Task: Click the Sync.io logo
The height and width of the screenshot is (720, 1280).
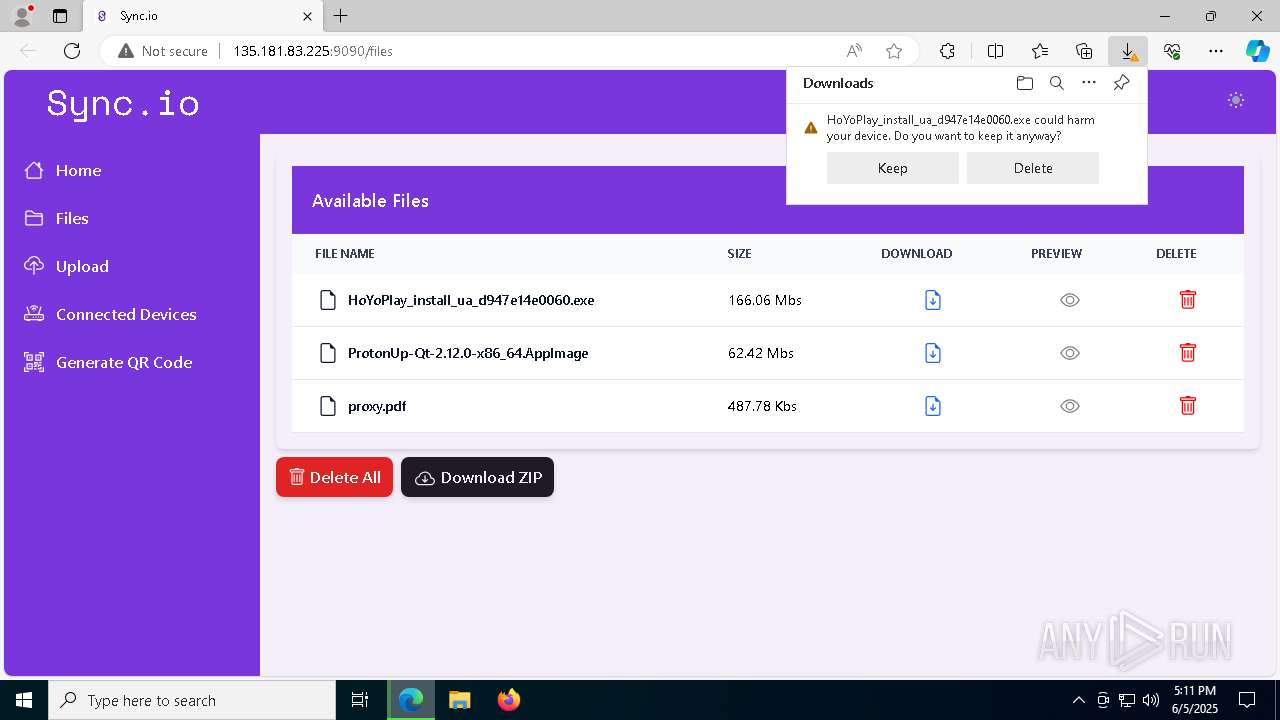Action: point(123,103)
